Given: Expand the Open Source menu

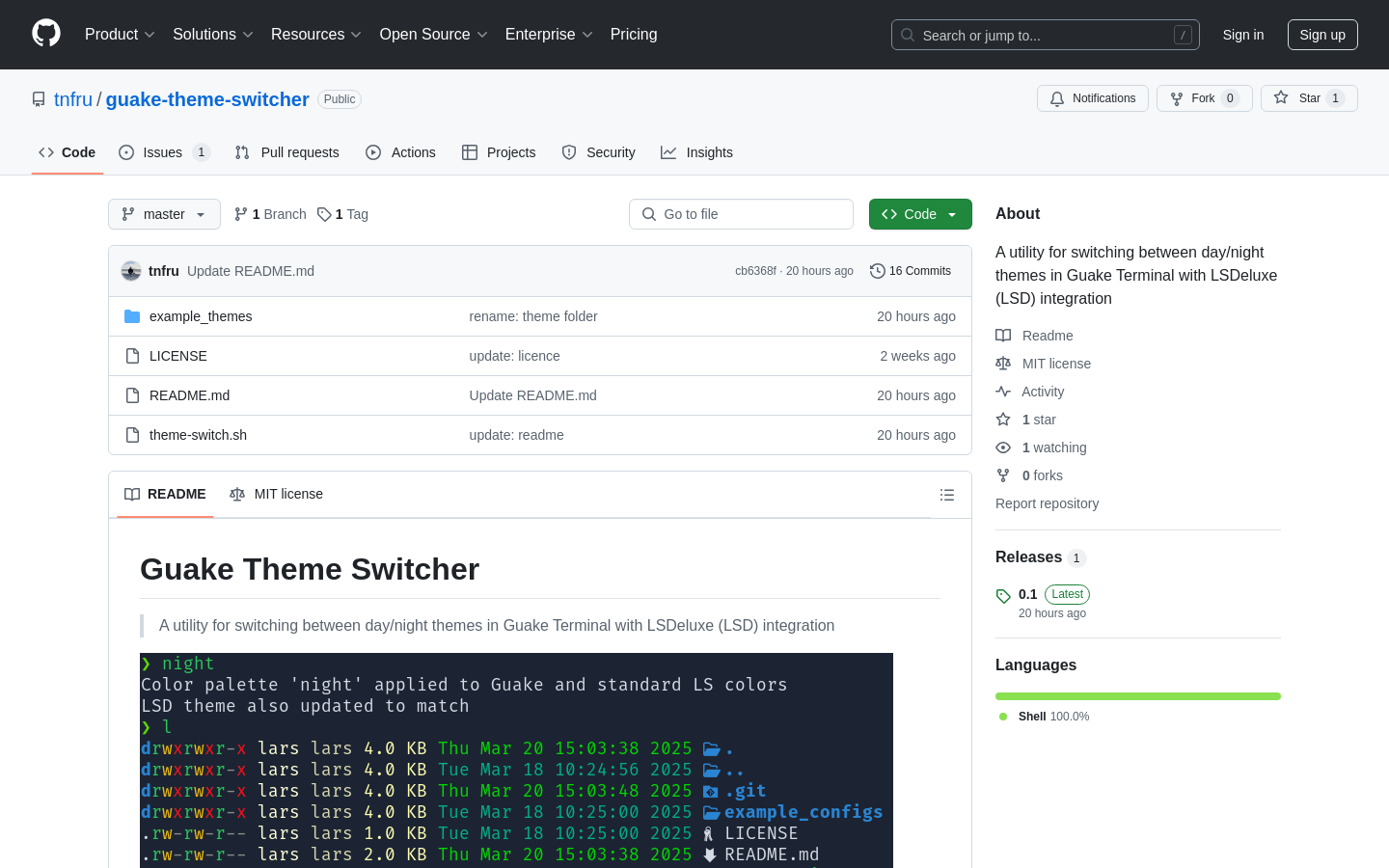Looking at the screenshot, I should coord(434,35).
